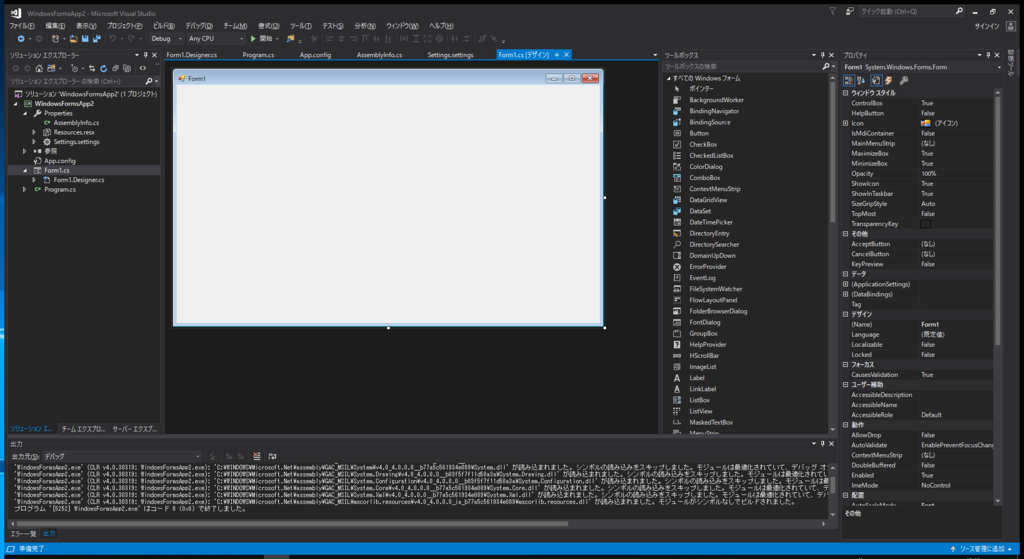The image size is (1024, 559).
Task: Pin the Toolbox panel with the pushpin icon
Action: (x=822, y=56)
